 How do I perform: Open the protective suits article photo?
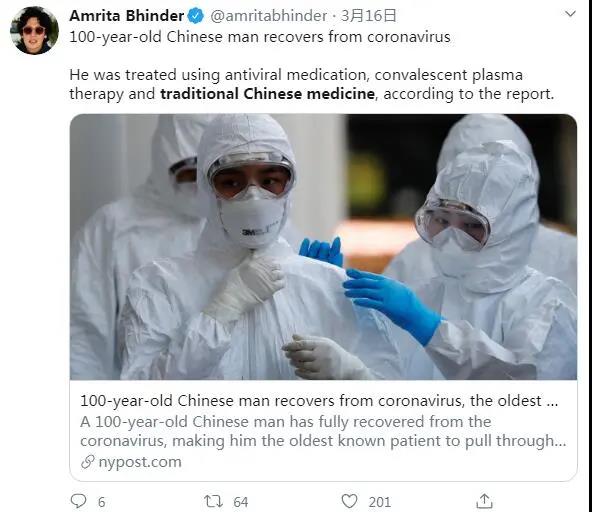coord(324,247)
